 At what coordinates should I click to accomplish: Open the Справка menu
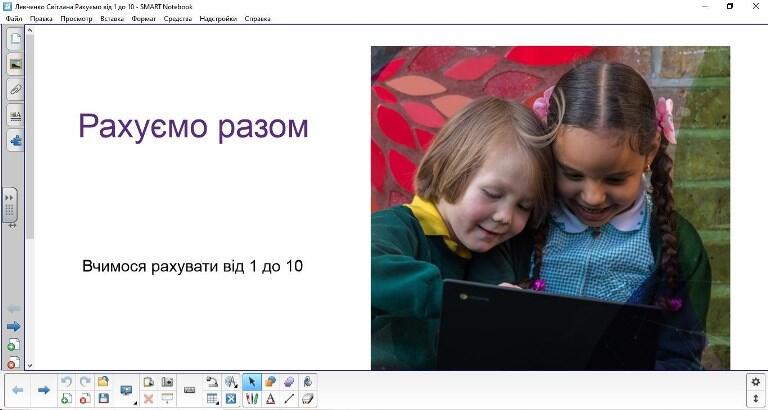[x=258, y=19]
